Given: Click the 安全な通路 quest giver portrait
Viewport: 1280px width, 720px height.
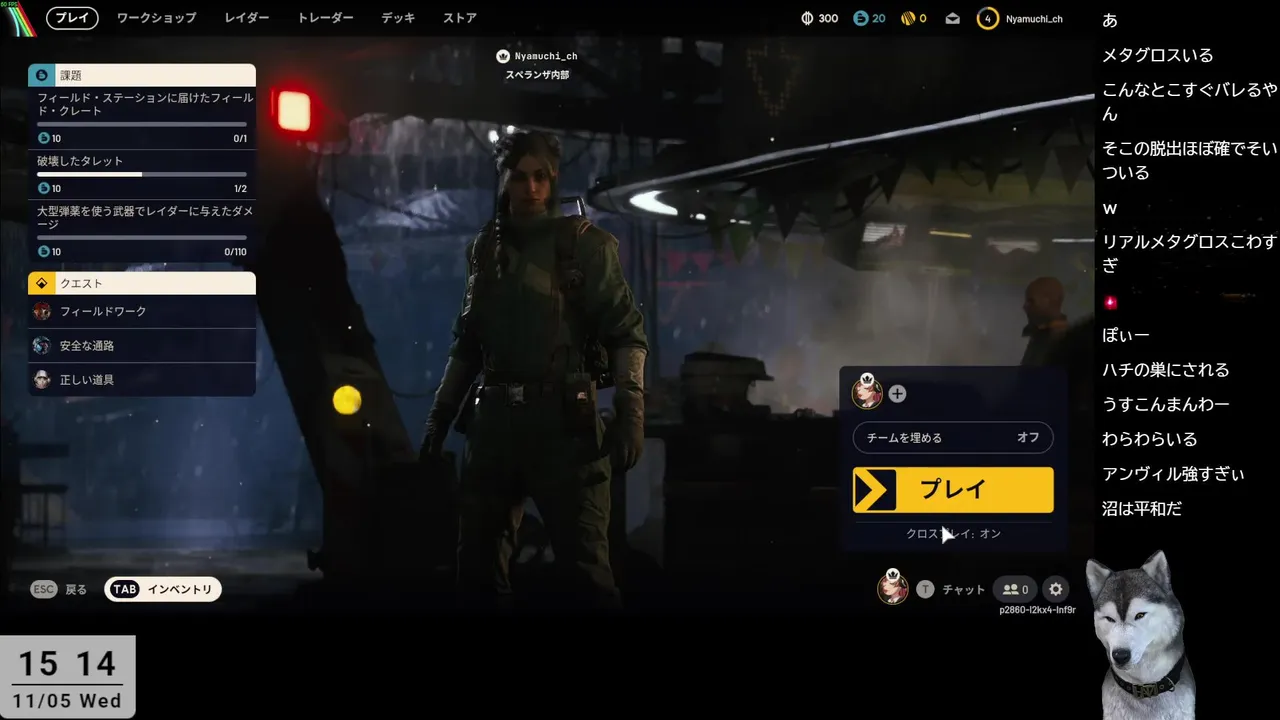Looking at the screenshot, I should pyautogui.click(x=41, y=346).
